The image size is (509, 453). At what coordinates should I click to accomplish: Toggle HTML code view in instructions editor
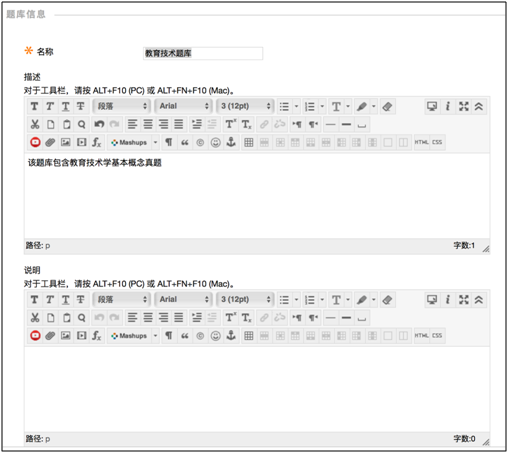pos(421,336)
